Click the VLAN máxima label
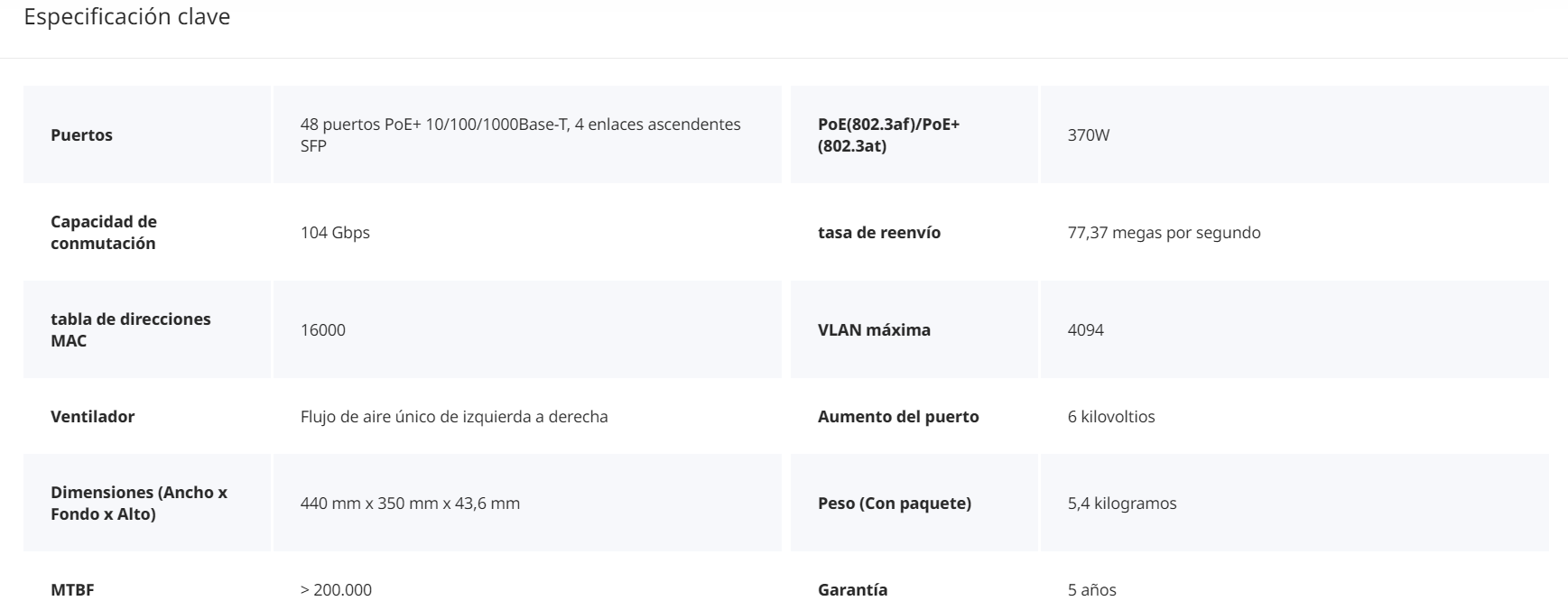This screenshot has width=1568, height=601. 873,330
